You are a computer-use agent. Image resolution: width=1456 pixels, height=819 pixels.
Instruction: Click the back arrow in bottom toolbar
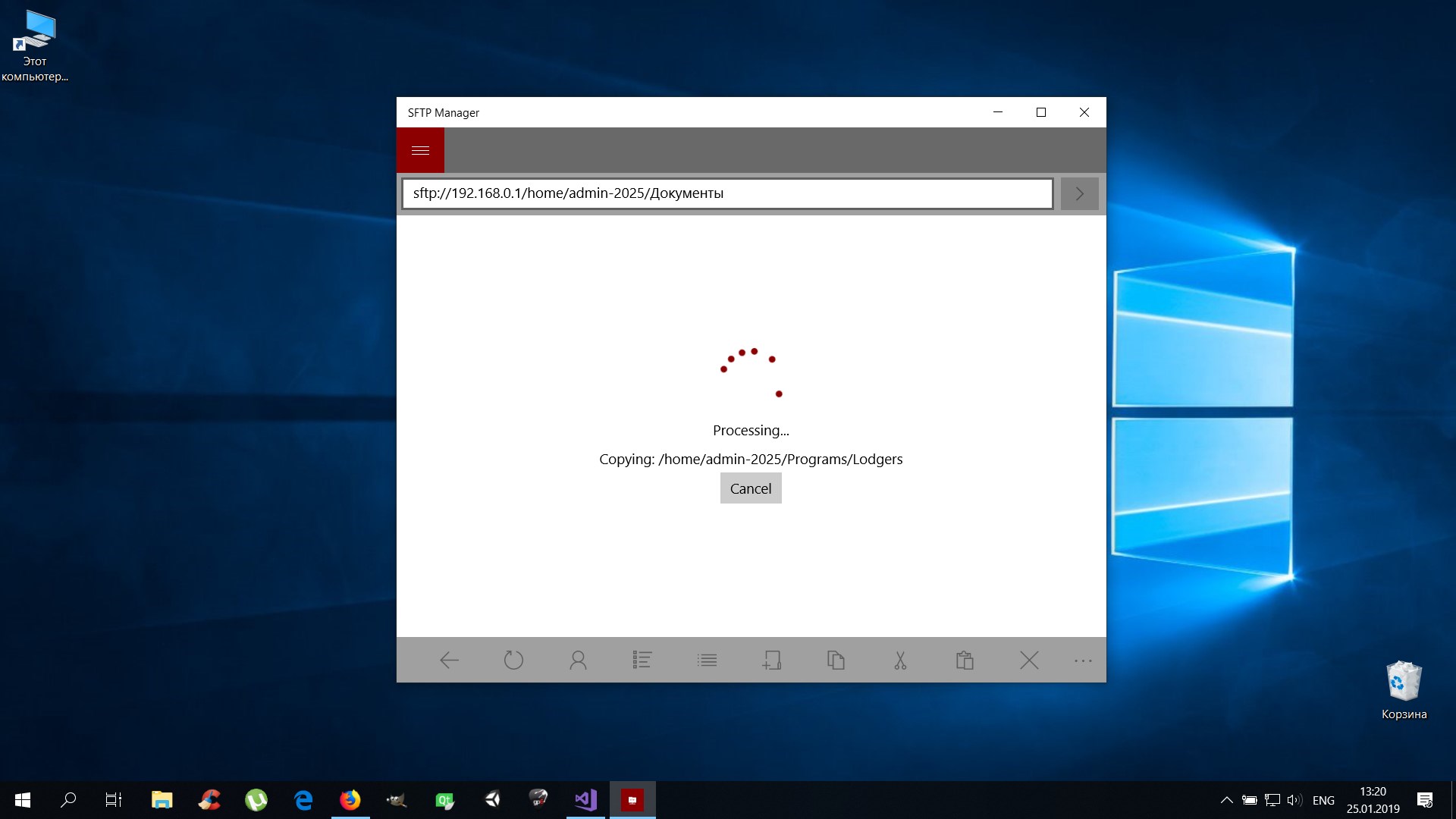pos(449,661)
